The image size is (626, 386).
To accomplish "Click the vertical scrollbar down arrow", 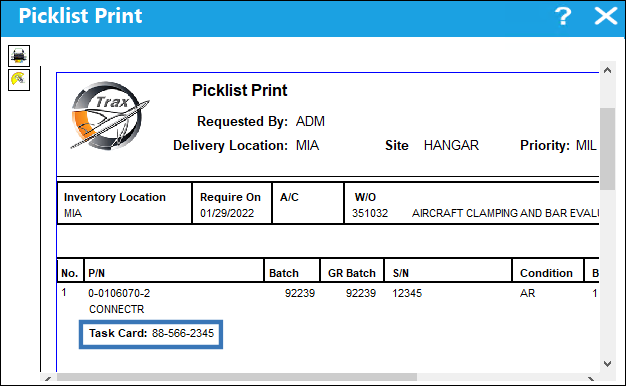I will point(608,364).
